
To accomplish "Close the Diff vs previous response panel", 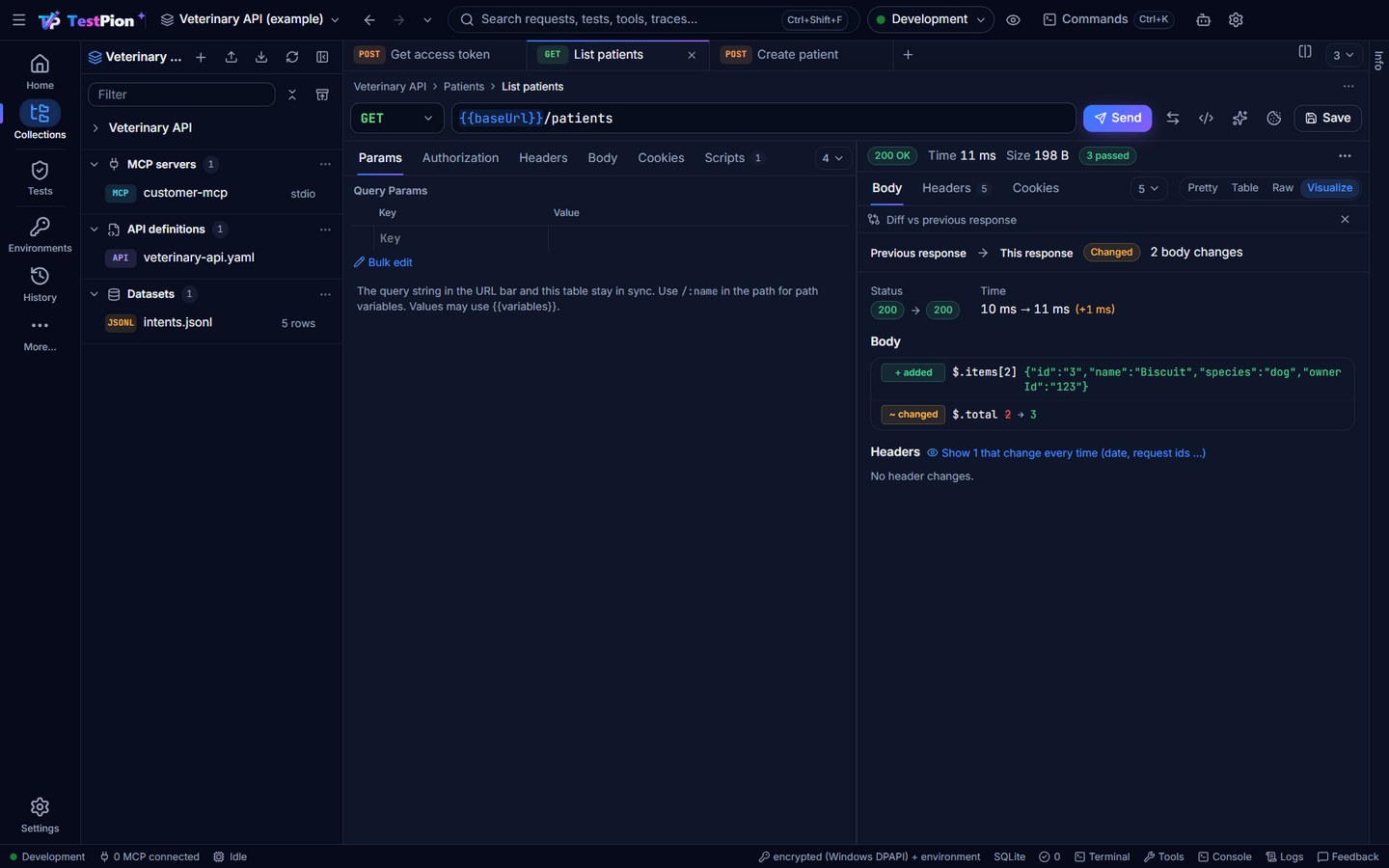I will (x=1345, y=220).
